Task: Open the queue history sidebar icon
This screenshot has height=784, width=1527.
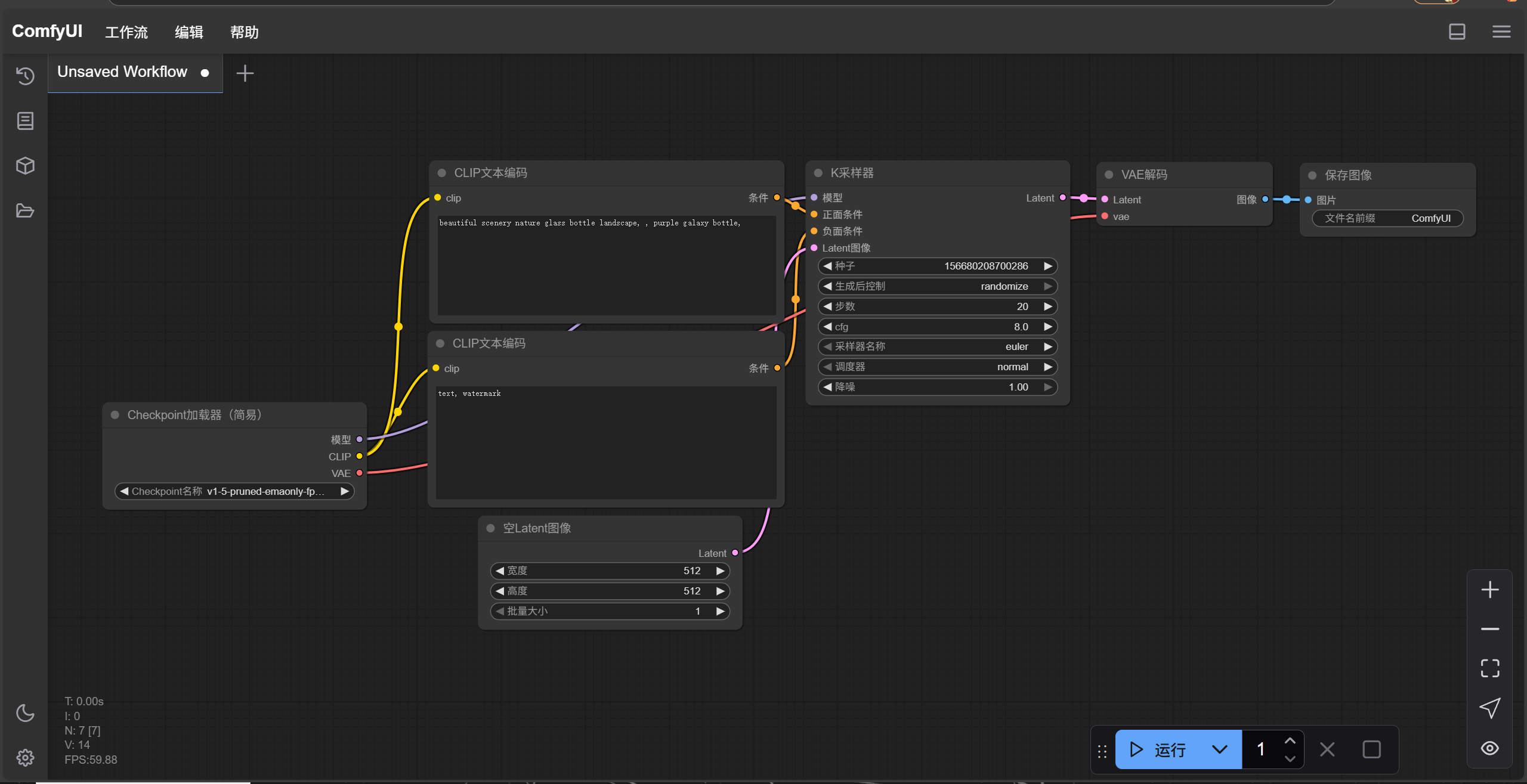Action: (25, 76)
